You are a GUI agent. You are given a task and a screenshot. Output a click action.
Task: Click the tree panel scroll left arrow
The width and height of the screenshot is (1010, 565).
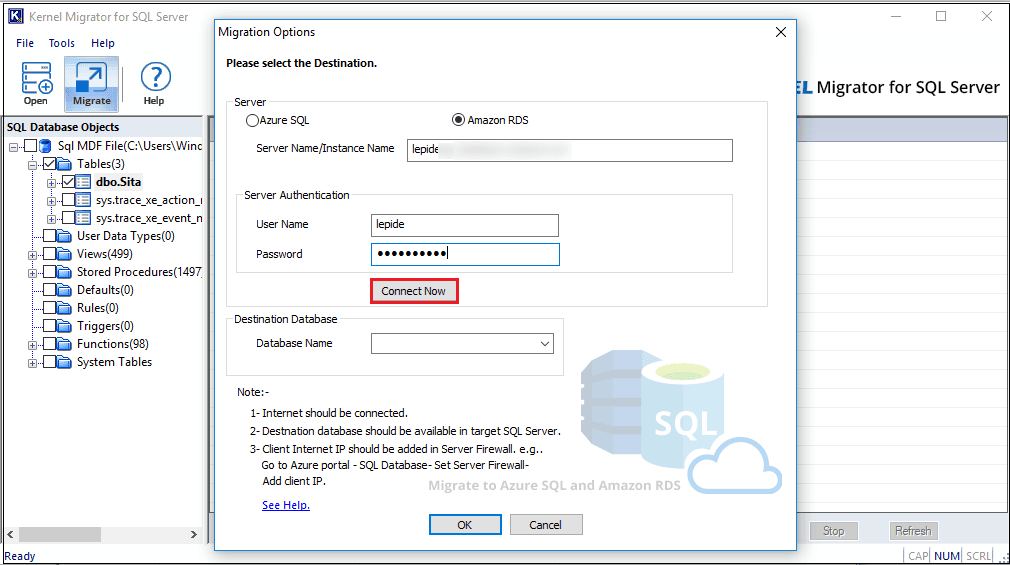pos(10,534)
